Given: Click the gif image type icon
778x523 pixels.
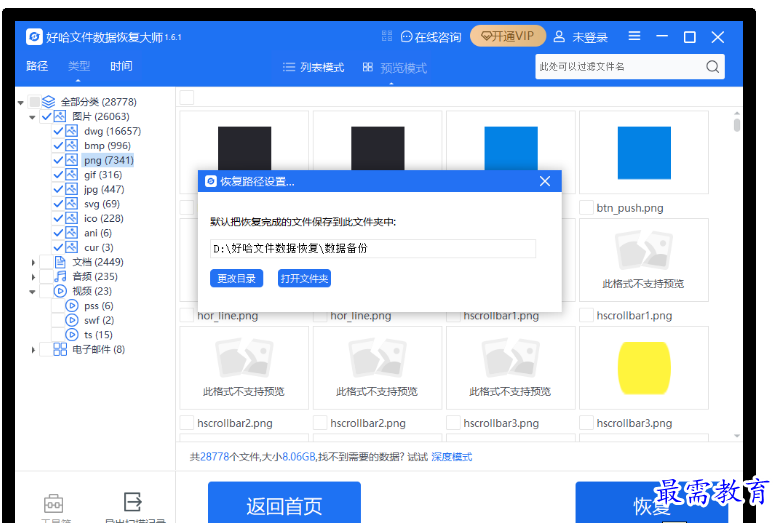Looking at the screenshot, I should 72,175.
